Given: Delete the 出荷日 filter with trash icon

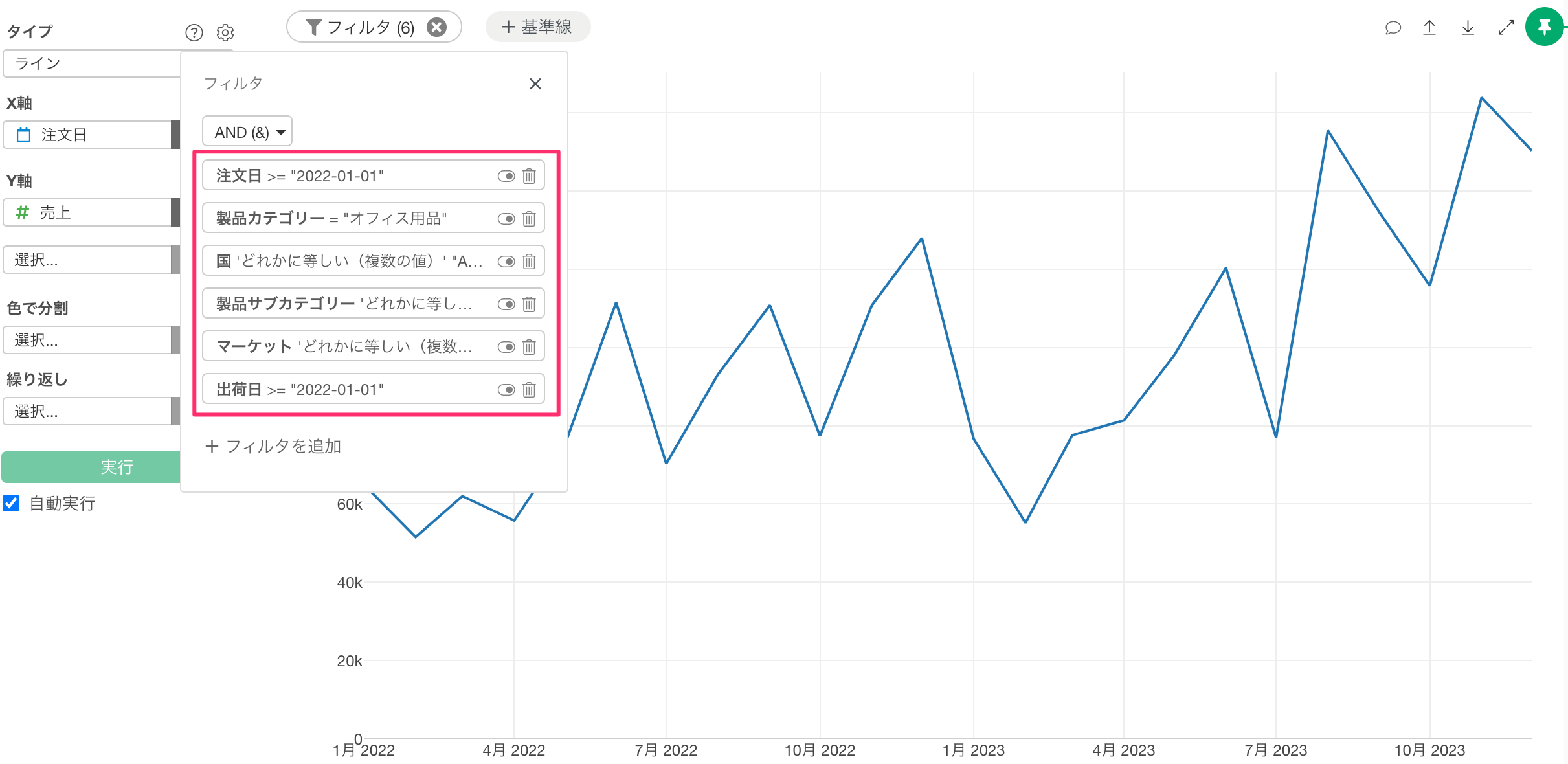Looking at the screenshot, I should 529,390.
